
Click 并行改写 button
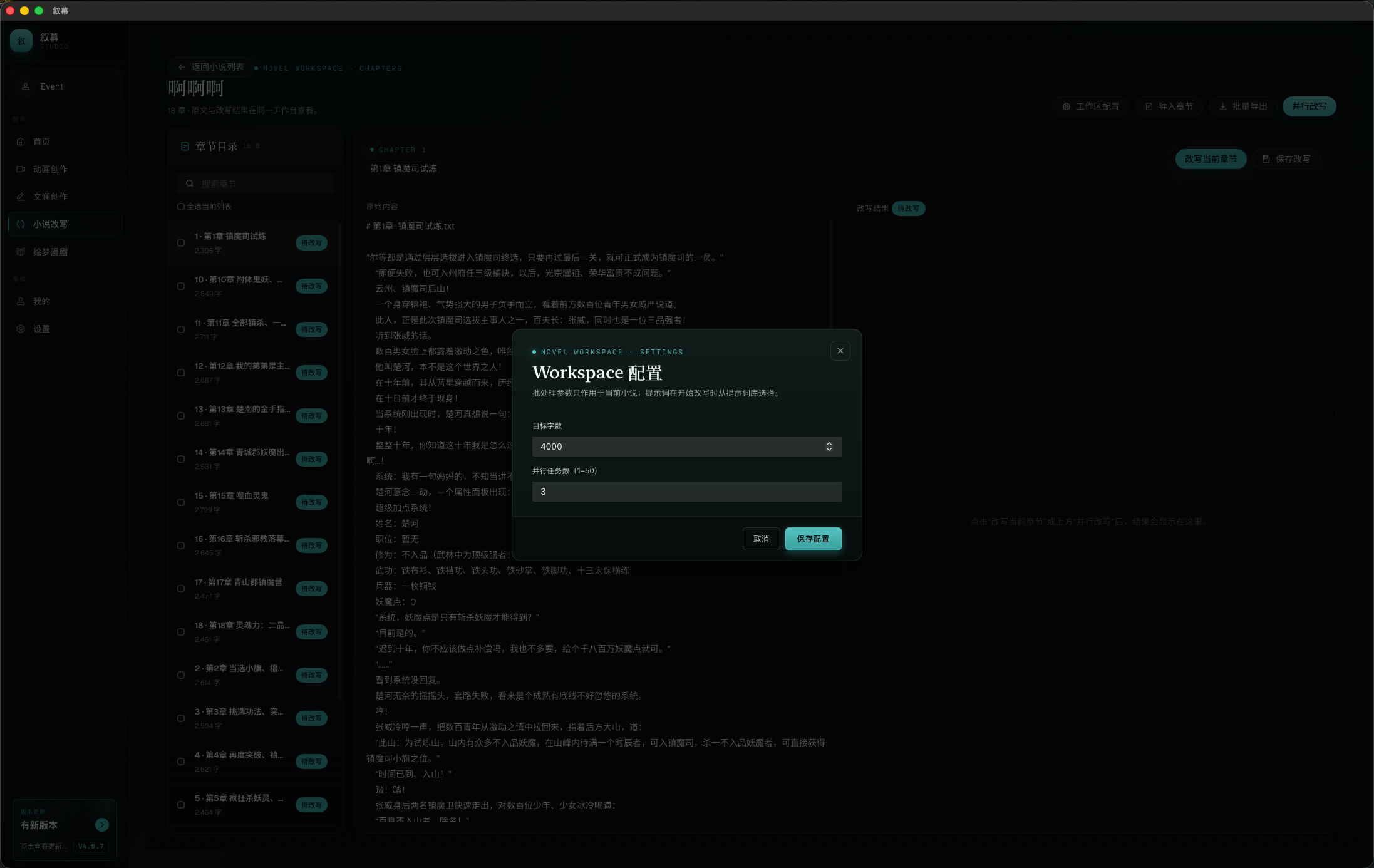pyautogui.click(x=1309, y=106)
